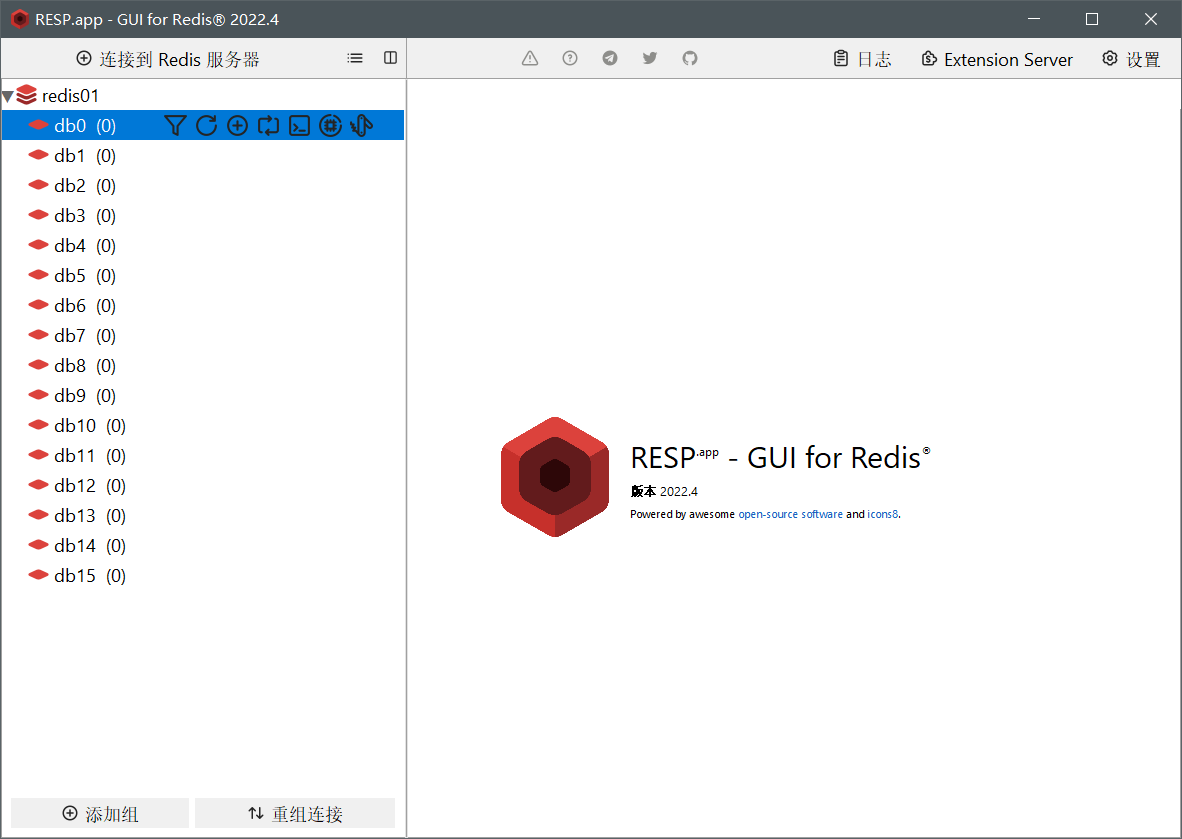Select database db5 (0)
Screen dimensions: 1182x839
[x=203, y=275]
